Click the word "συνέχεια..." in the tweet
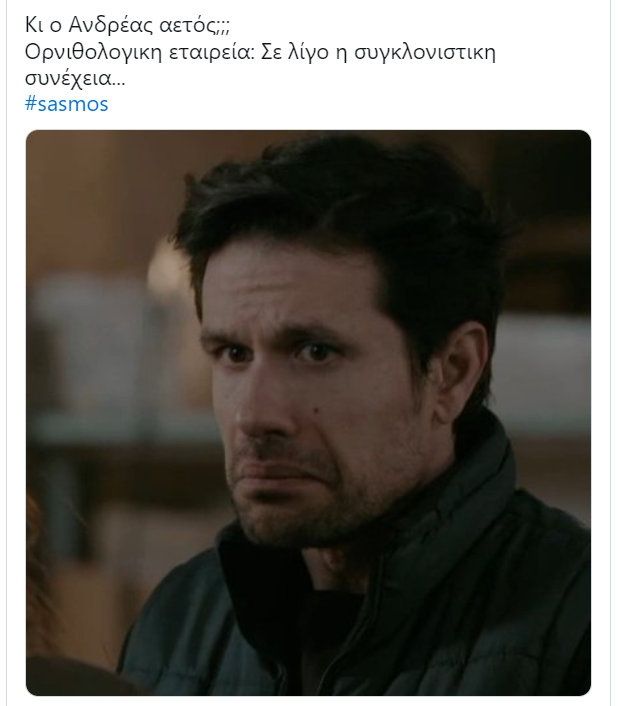Image resolution: width=640 pixels, height=706 pixels. coord(75,79)
